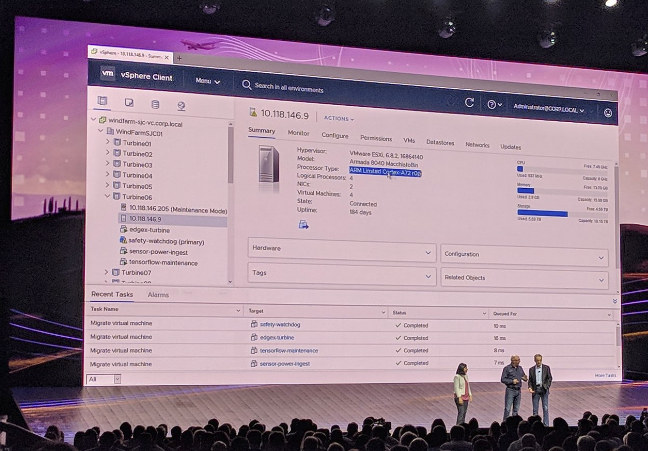The height and width of the screenshot is (451, 648).
Task: Click the magnifier search icon
Action: coord(247,85)
